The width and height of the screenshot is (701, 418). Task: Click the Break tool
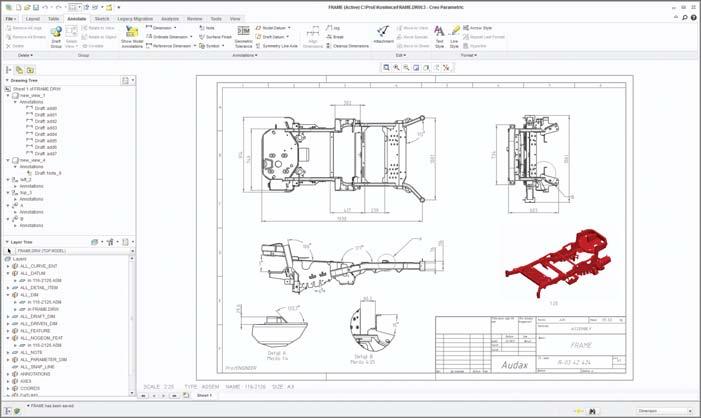tap(335, 37)
